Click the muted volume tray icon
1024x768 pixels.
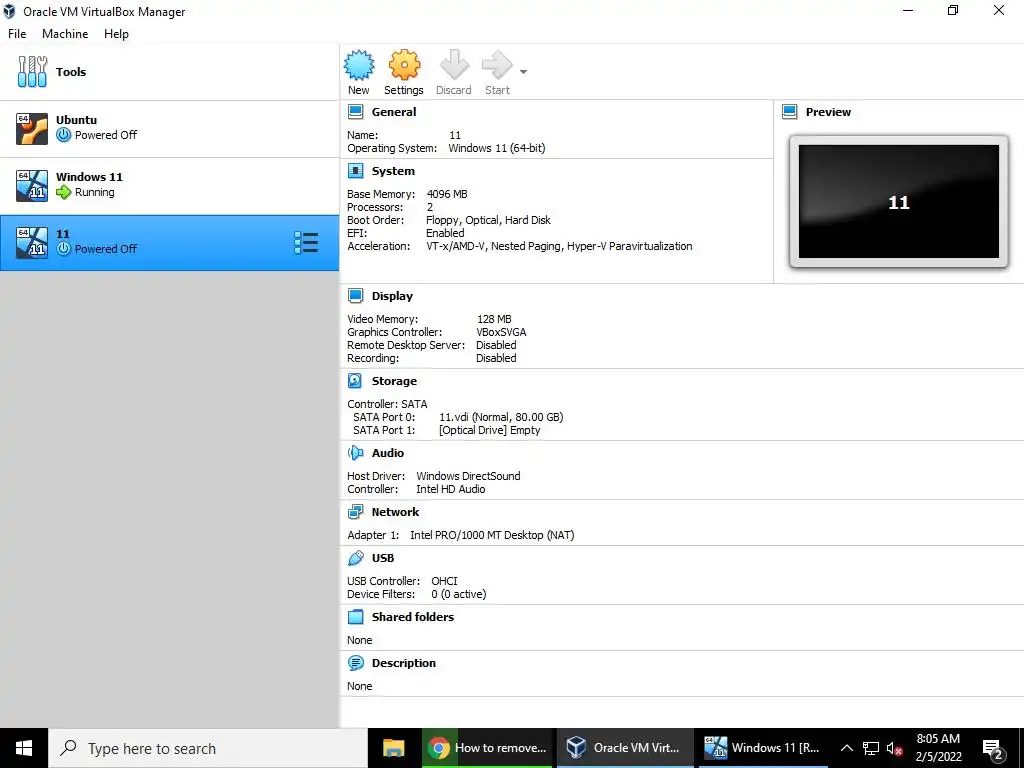[x=894, y=748]
